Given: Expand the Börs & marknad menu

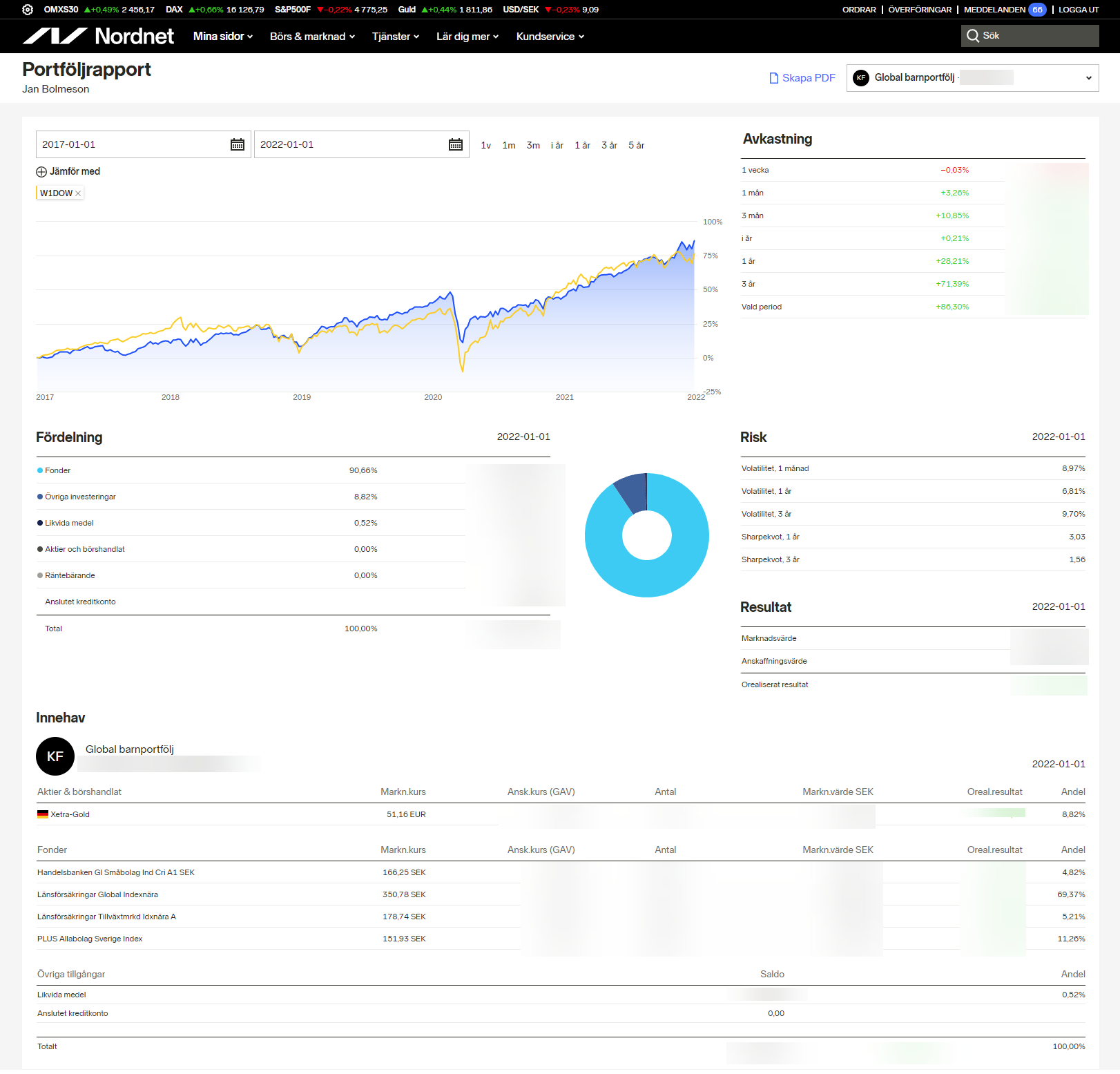Looking at the screenshot, I should [x=312, y=37].
